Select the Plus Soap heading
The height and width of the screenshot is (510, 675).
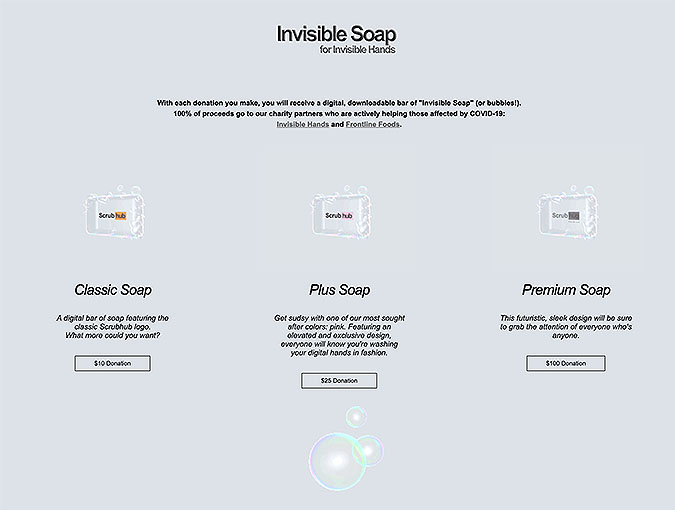pyautogui.click(x=339, y=290)
